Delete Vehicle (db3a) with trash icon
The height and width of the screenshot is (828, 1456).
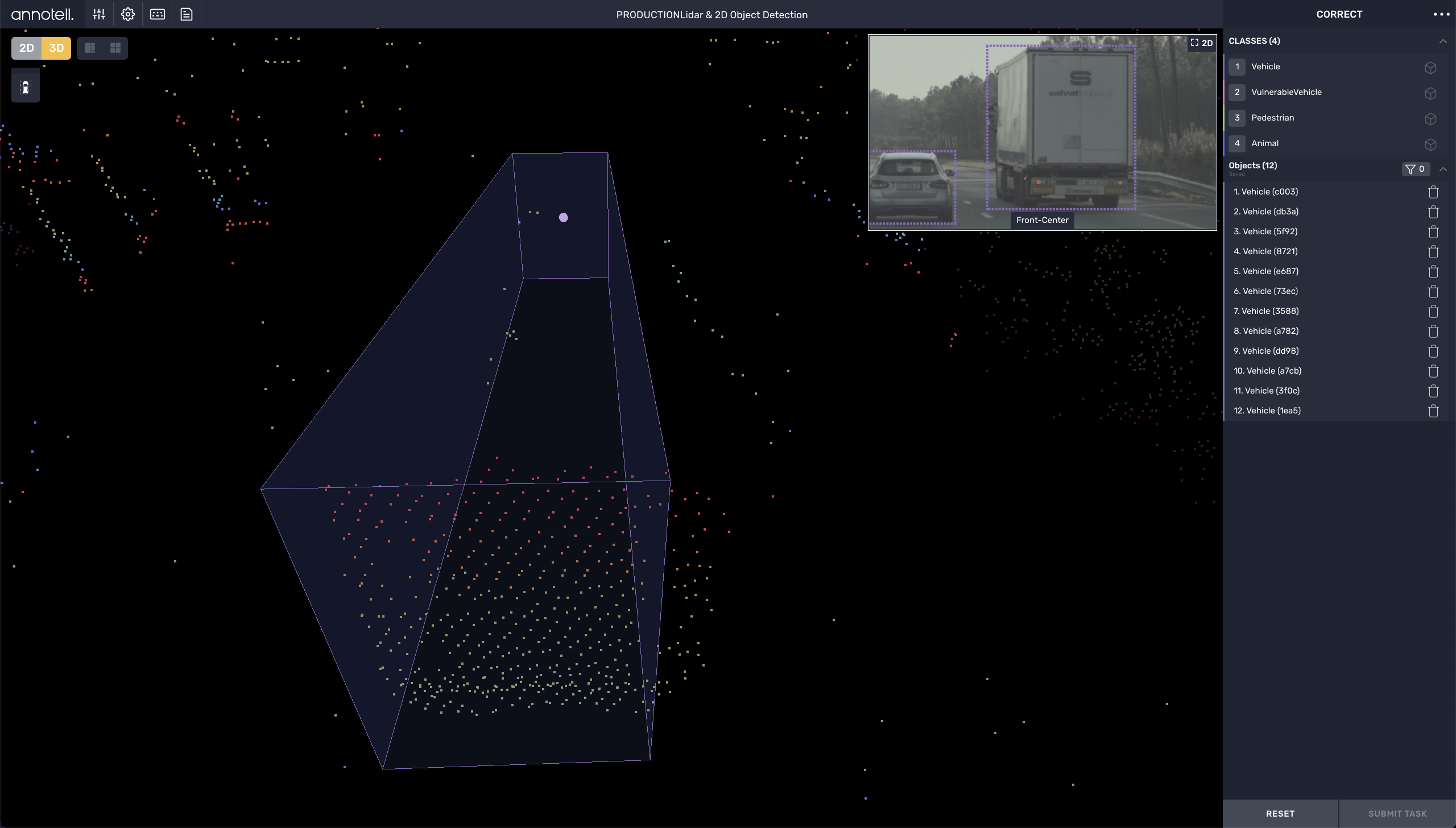pyautogui.click(x=1433, y=212)
